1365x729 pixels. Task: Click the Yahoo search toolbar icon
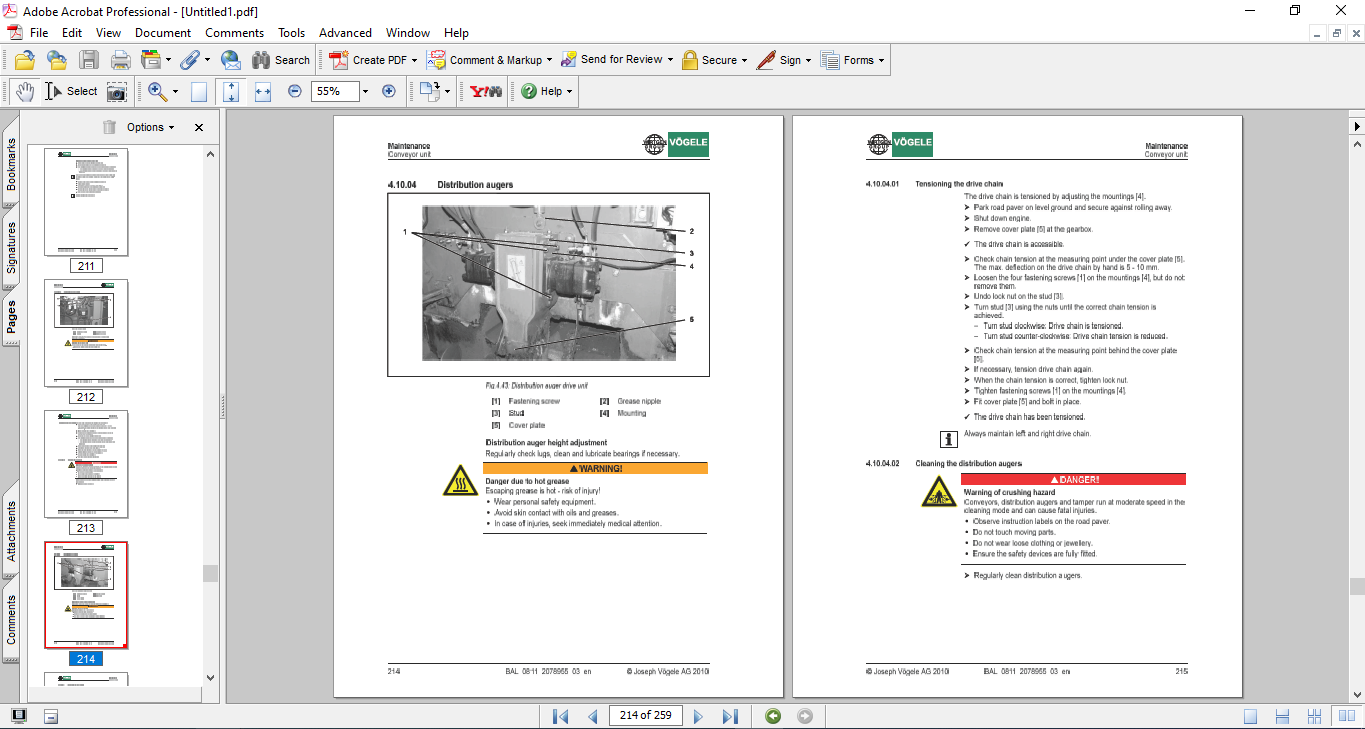coord(486,91)
